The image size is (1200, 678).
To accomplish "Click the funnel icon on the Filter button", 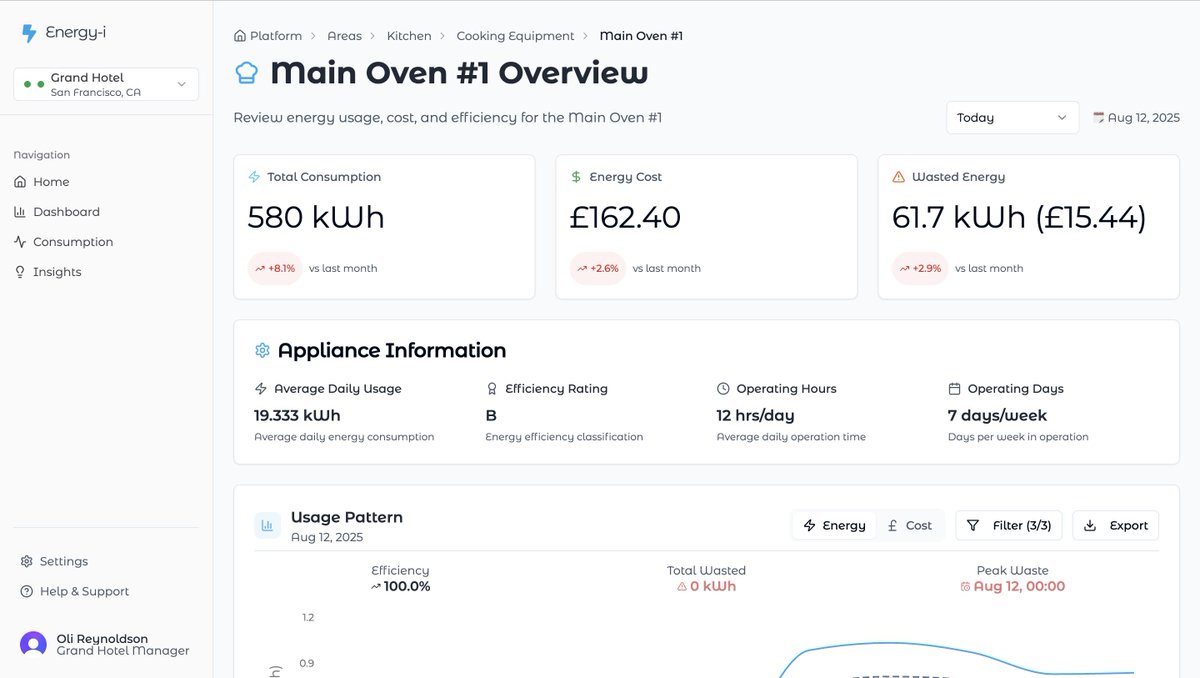I will point(973,525).
